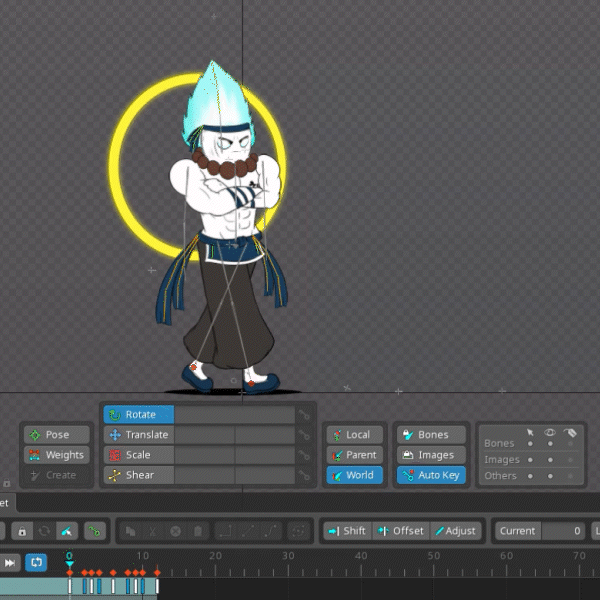This screenshot has height=600, width=600.
Task: Toggle the highlighted brush filter icon
Action: [x=67, y=531]
